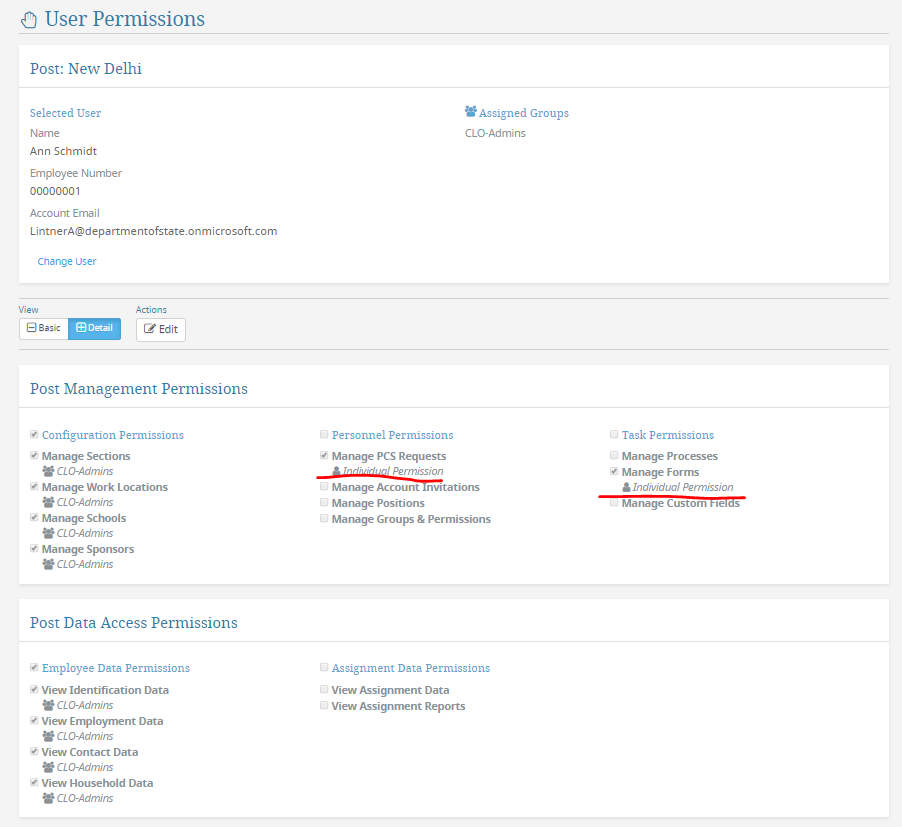The image size is (902, 827).
Task: Toggle the Task Permissions group checkbox
Action: tap(614, 434)
